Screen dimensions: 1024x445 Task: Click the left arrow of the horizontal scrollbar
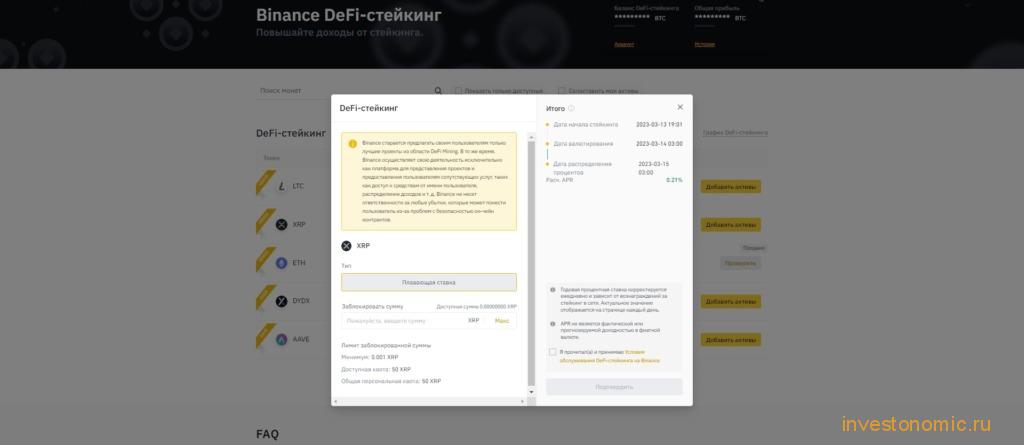coord(335,401)
